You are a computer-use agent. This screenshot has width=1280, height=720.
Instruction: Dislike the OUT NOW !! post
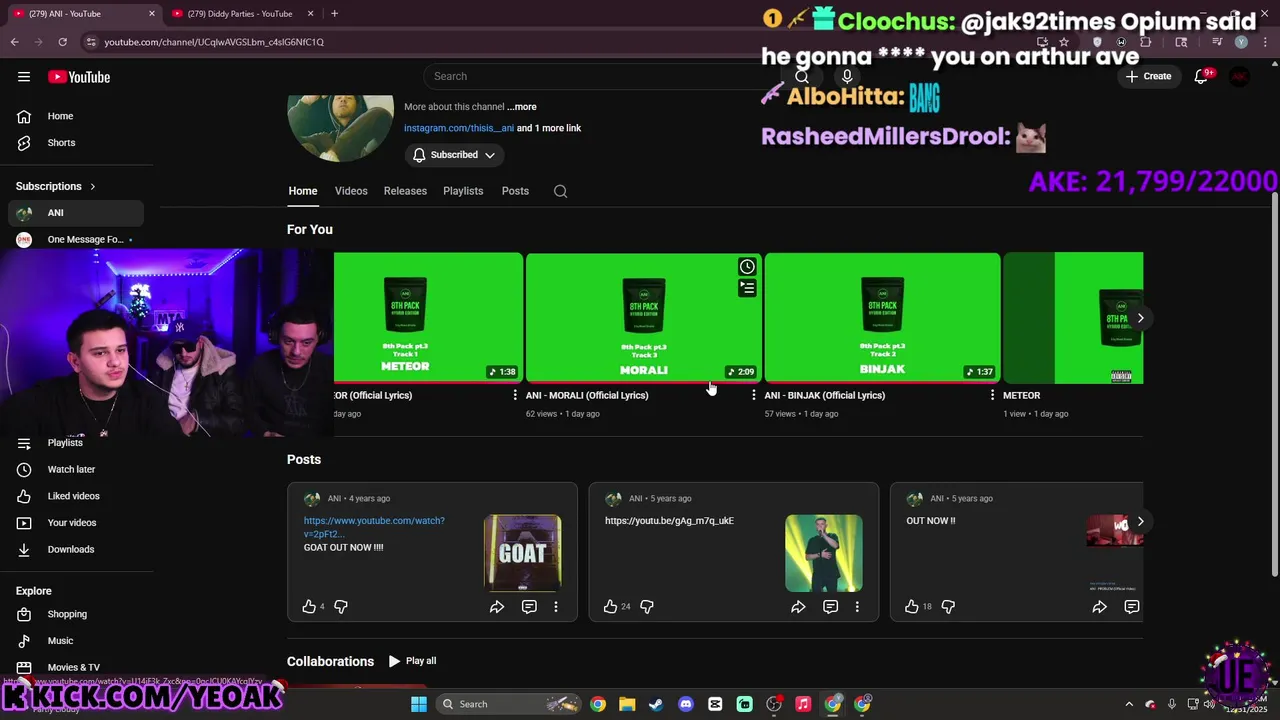(x=948, y=606)
